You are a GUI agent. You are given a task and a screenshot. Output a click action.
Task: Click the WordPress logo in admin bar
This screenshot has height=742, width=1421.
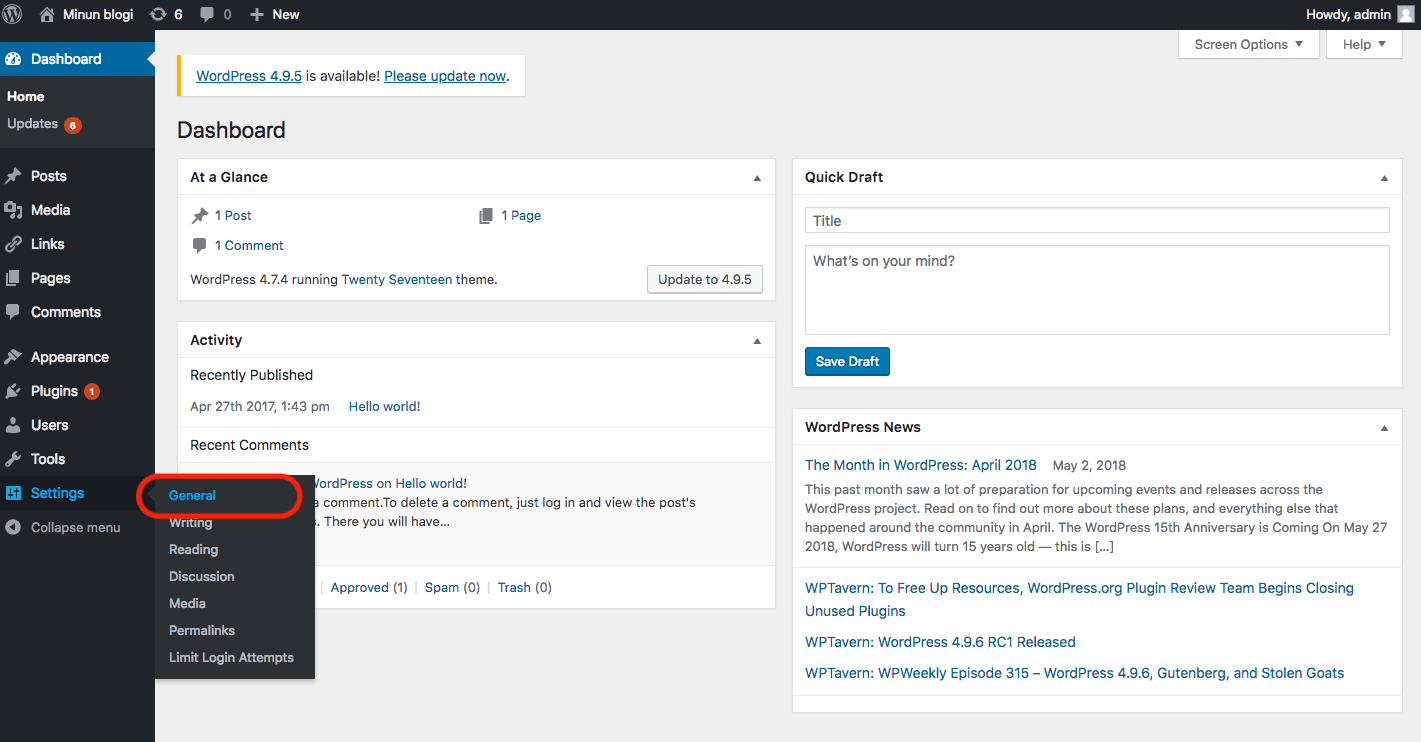pyautogui.click(x=13, y=14)
